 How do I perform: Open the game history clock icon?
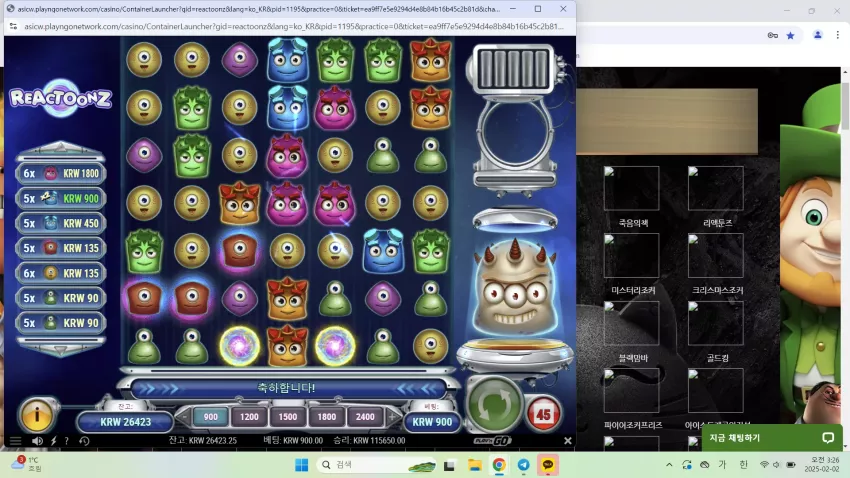(x=84, y=441)
